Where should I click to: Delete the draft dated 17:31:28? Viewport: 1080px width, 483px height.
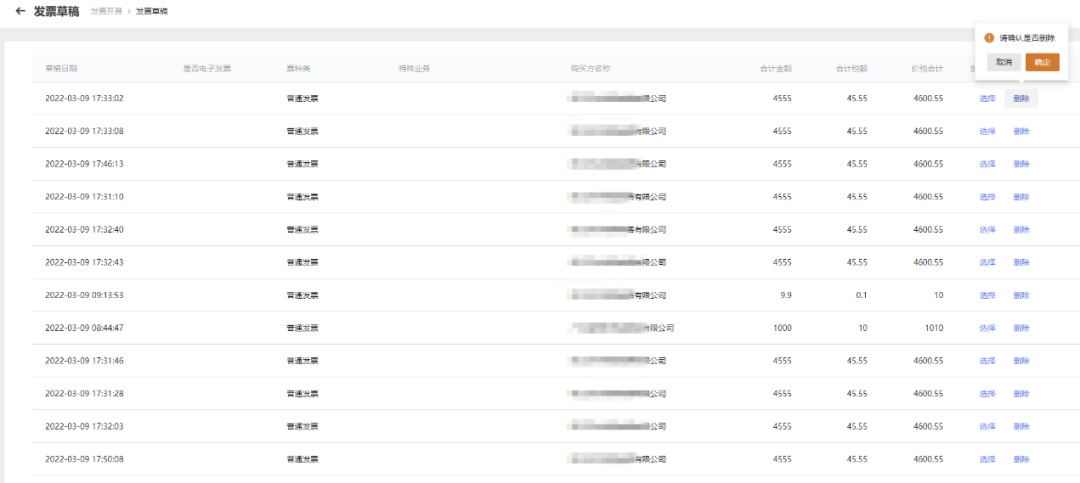[x=1021, y=394]
